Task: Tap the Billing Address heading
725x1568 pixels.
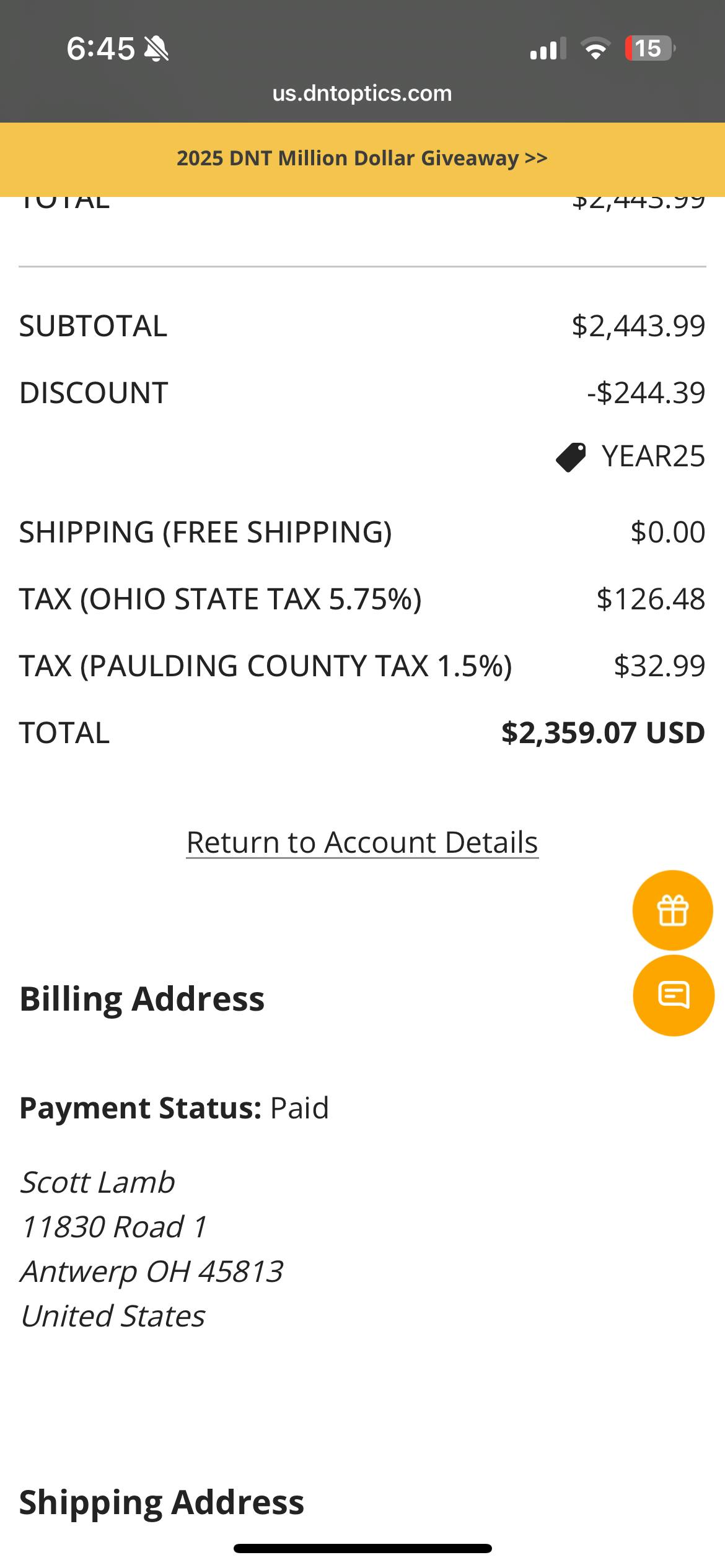Action: pos(142,999)
